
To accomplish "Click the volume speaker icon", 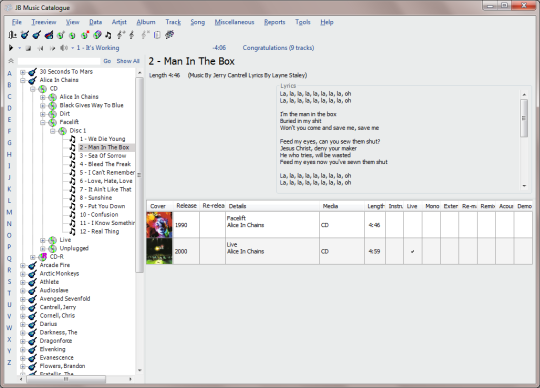I will (64, 48).
